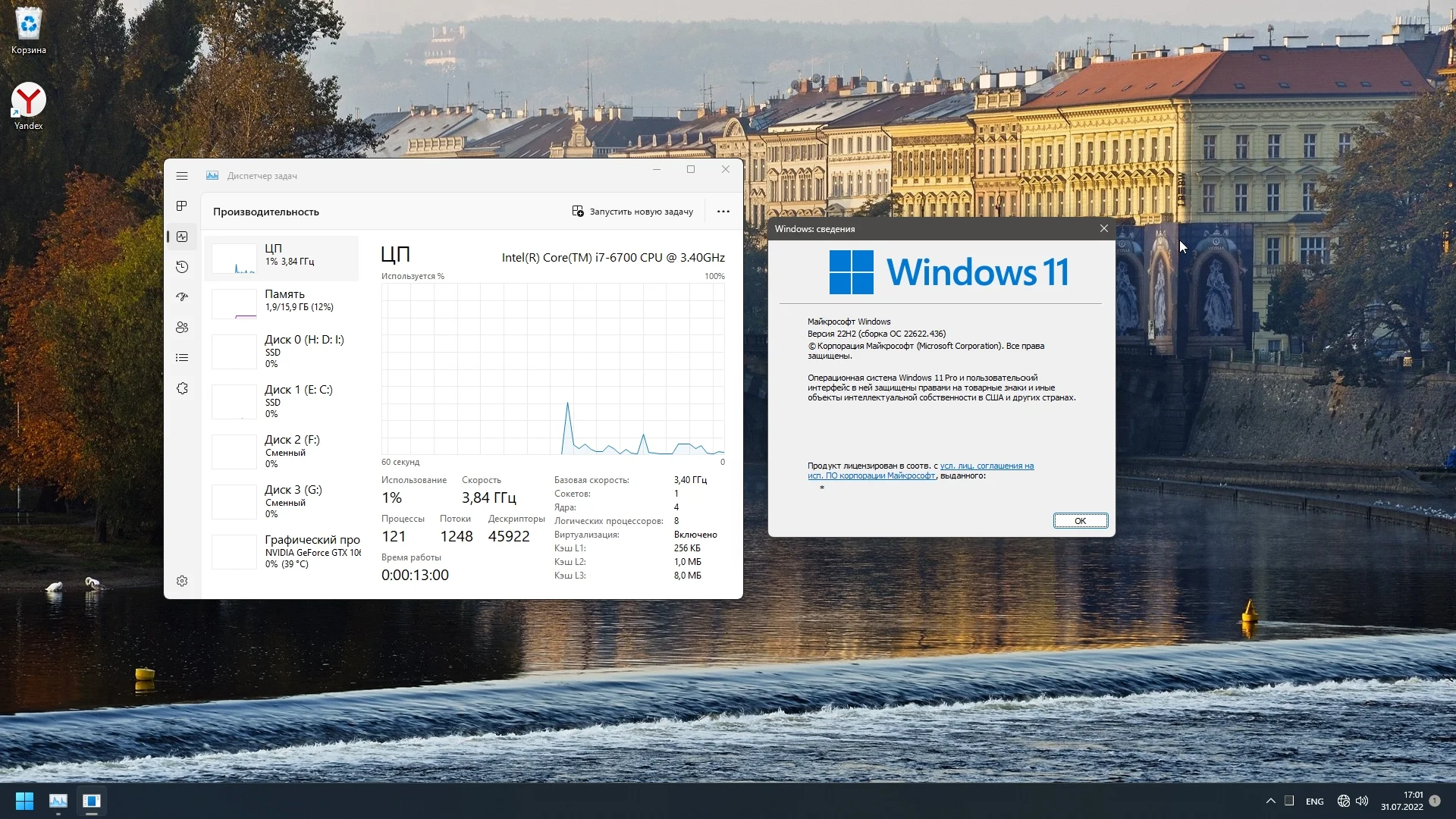Viewport: 1456px width, 819px height.
Task: Open Details page icon in sidebar
Action: coord(182,358)
